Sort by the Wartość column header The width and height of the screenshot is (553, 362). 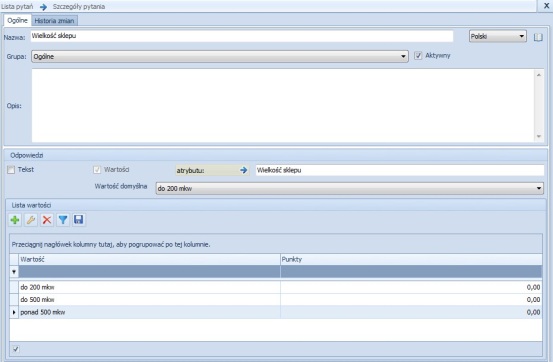[150, 259]
